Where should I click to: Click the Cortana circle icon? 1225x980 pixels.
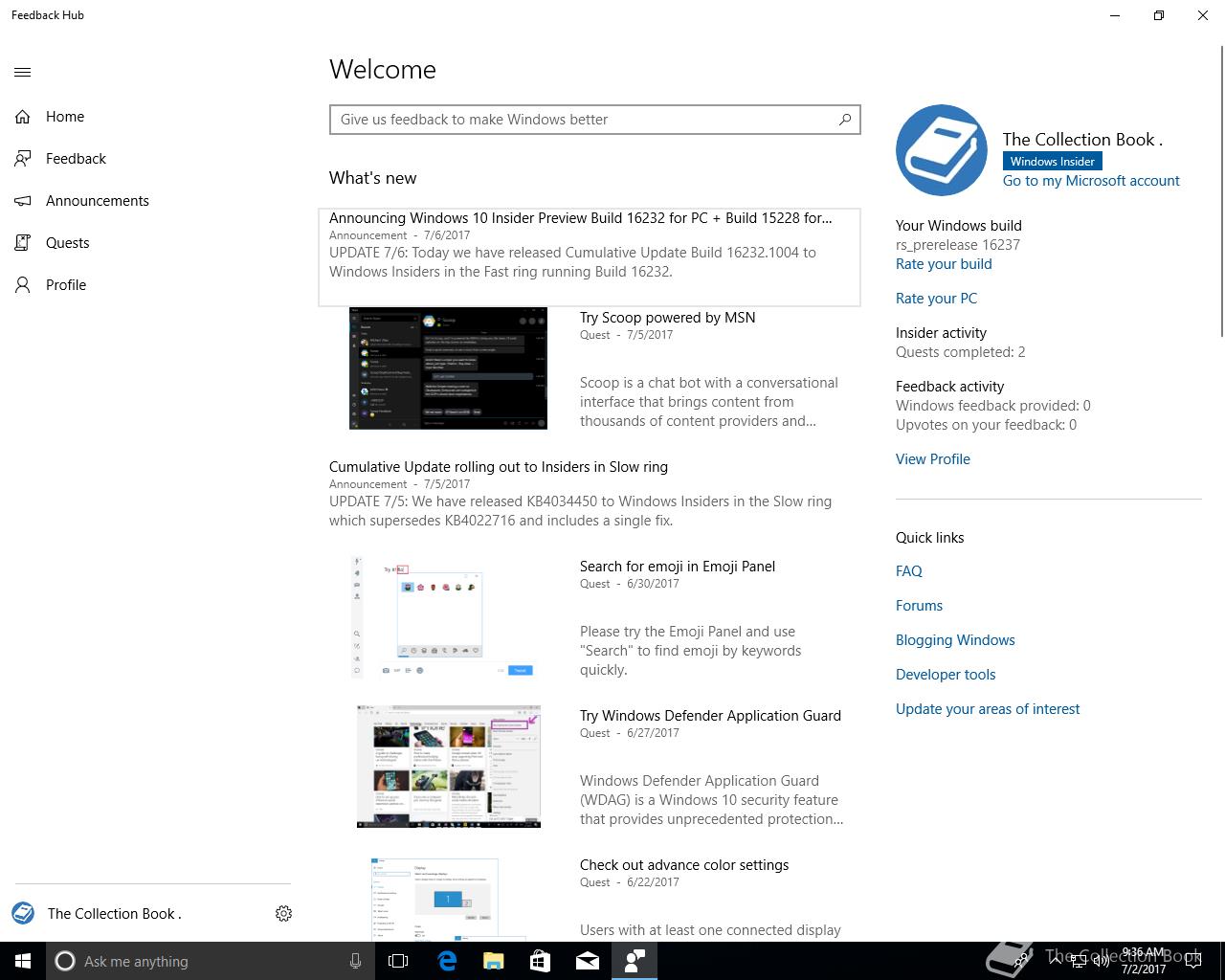tap(65, 961)
